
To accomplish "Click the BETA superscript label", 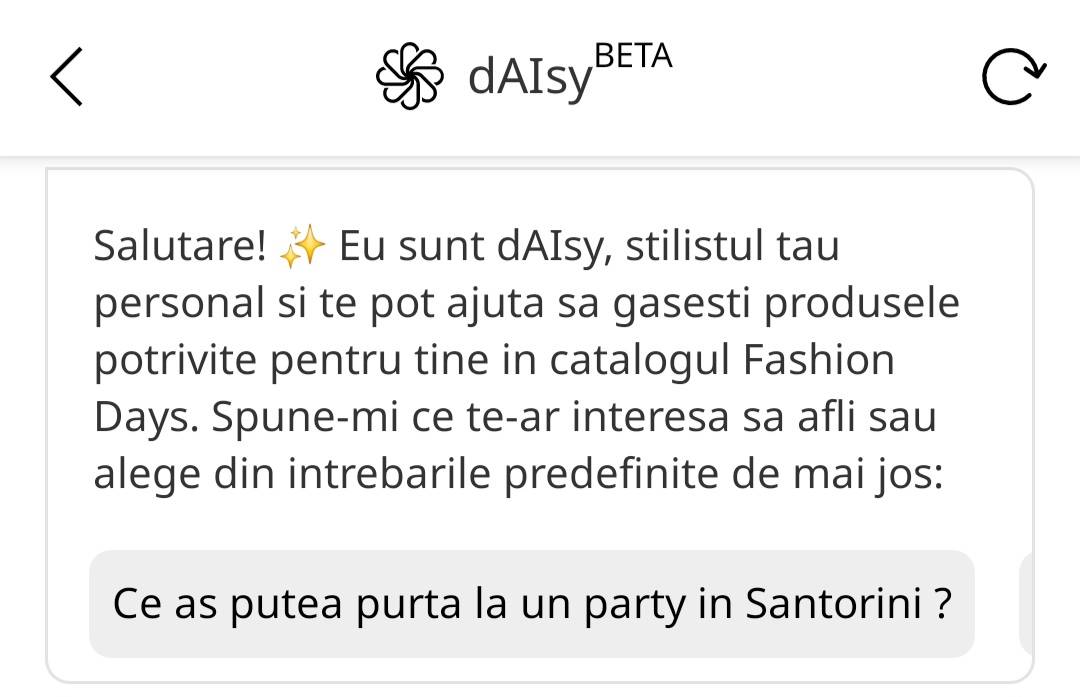I will point(633,56).
